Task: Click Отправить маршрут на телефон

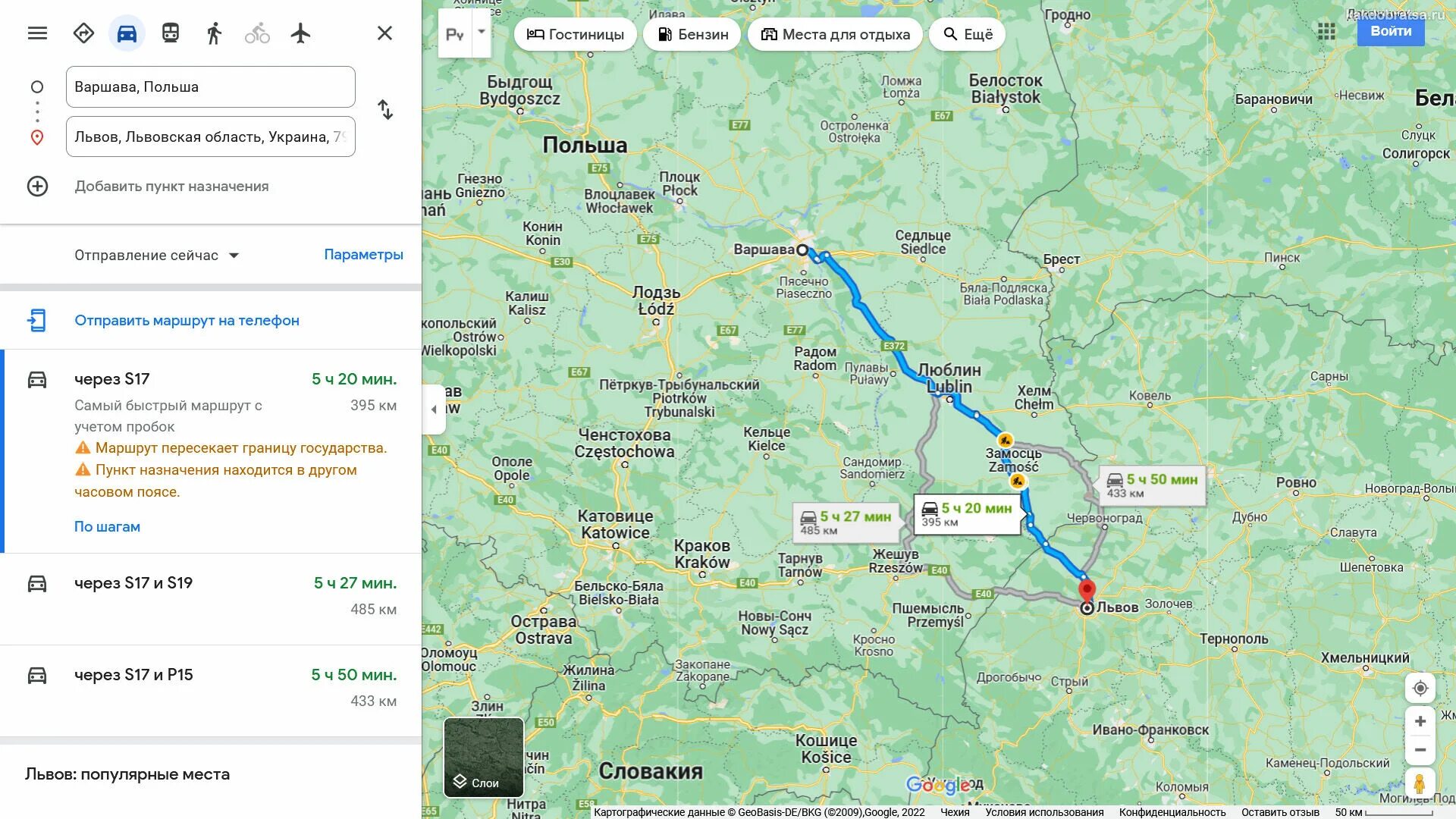Action: click(x=187, y=321)
